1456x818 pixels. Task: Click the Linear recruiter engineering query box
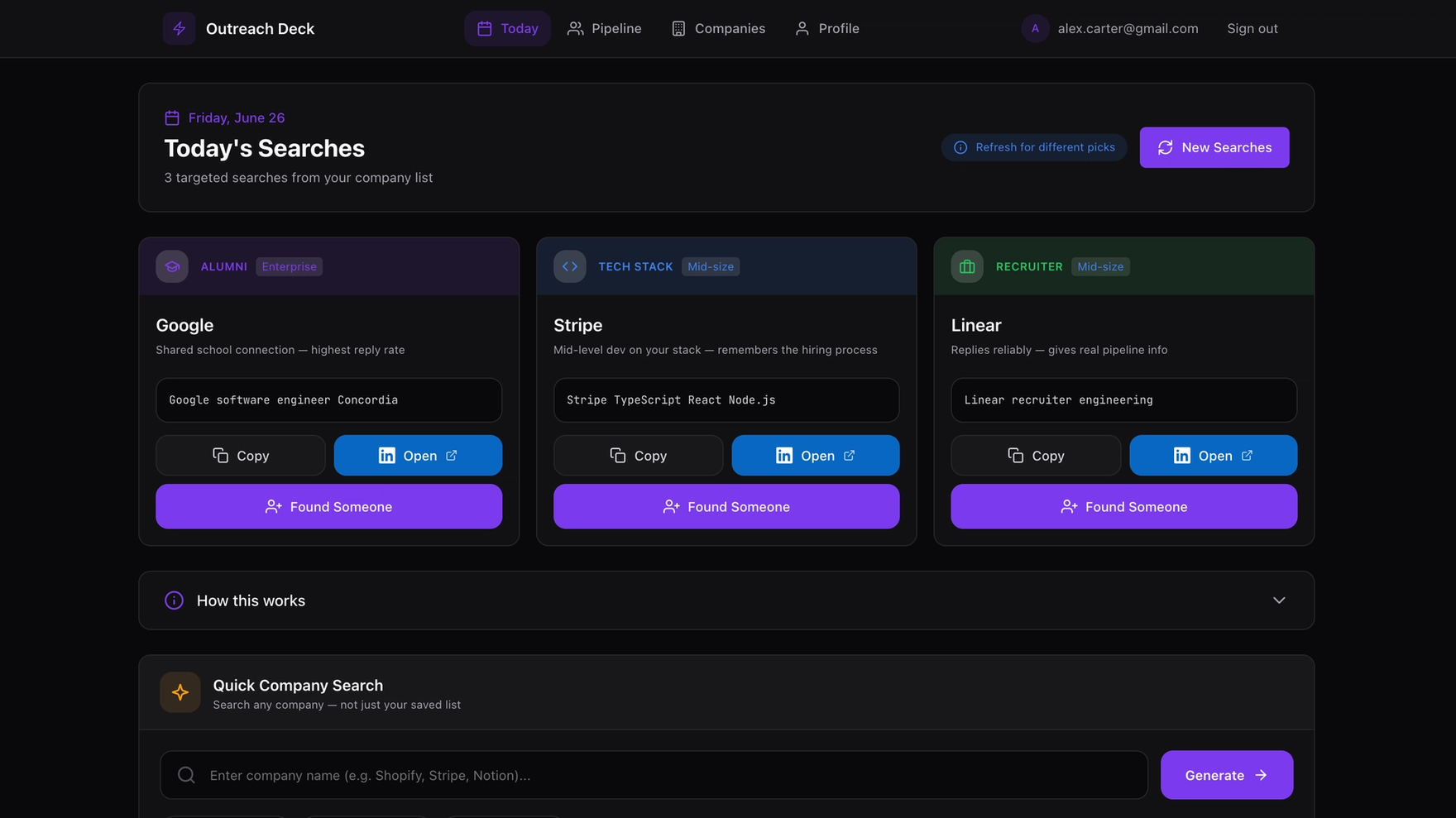[x=1123, y=400]
